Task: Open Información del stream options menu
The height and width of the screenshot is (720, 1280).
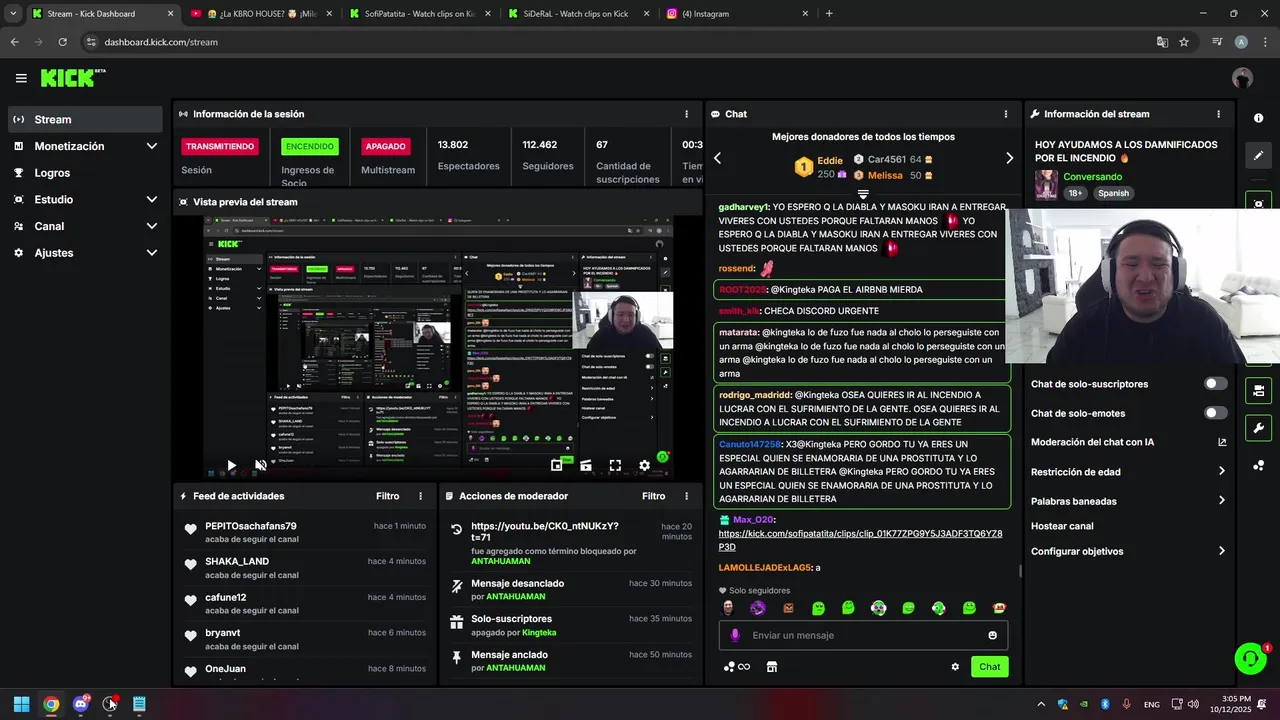Action: coord(1218,114)
